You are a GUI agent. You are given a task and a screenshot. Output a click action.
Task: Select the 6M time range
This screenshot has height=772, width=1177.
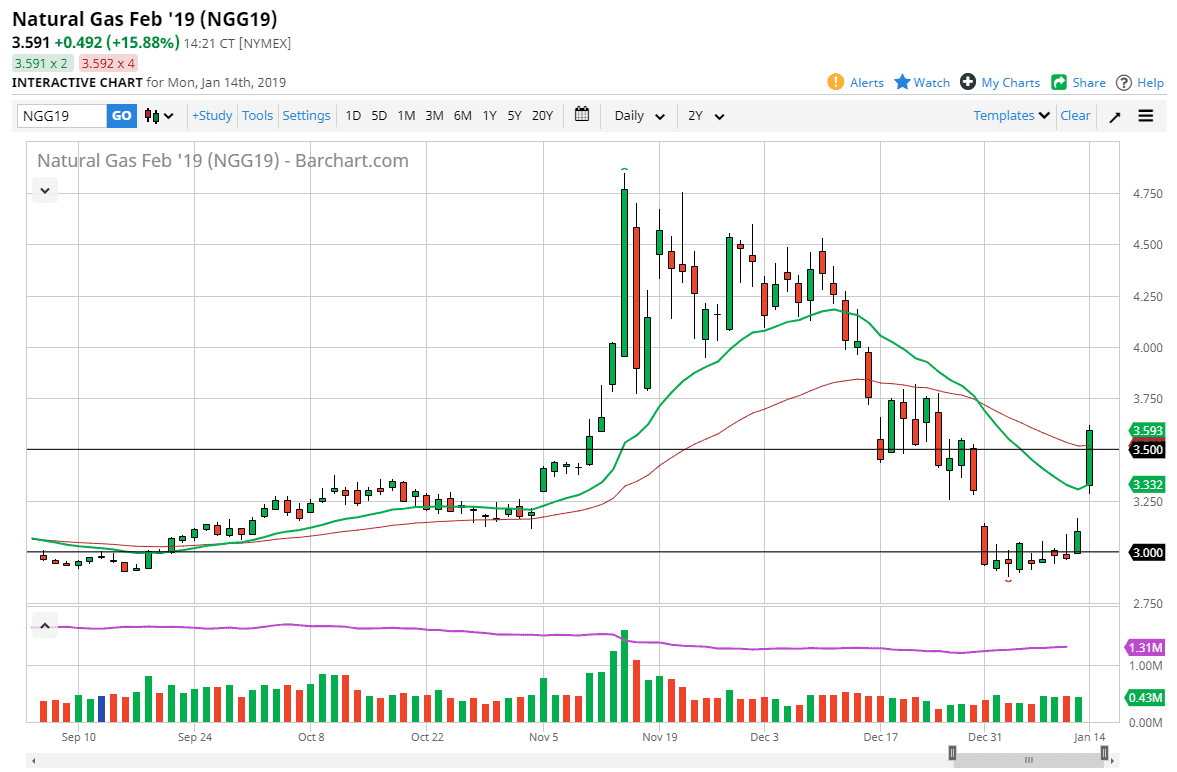pos(462,116)
